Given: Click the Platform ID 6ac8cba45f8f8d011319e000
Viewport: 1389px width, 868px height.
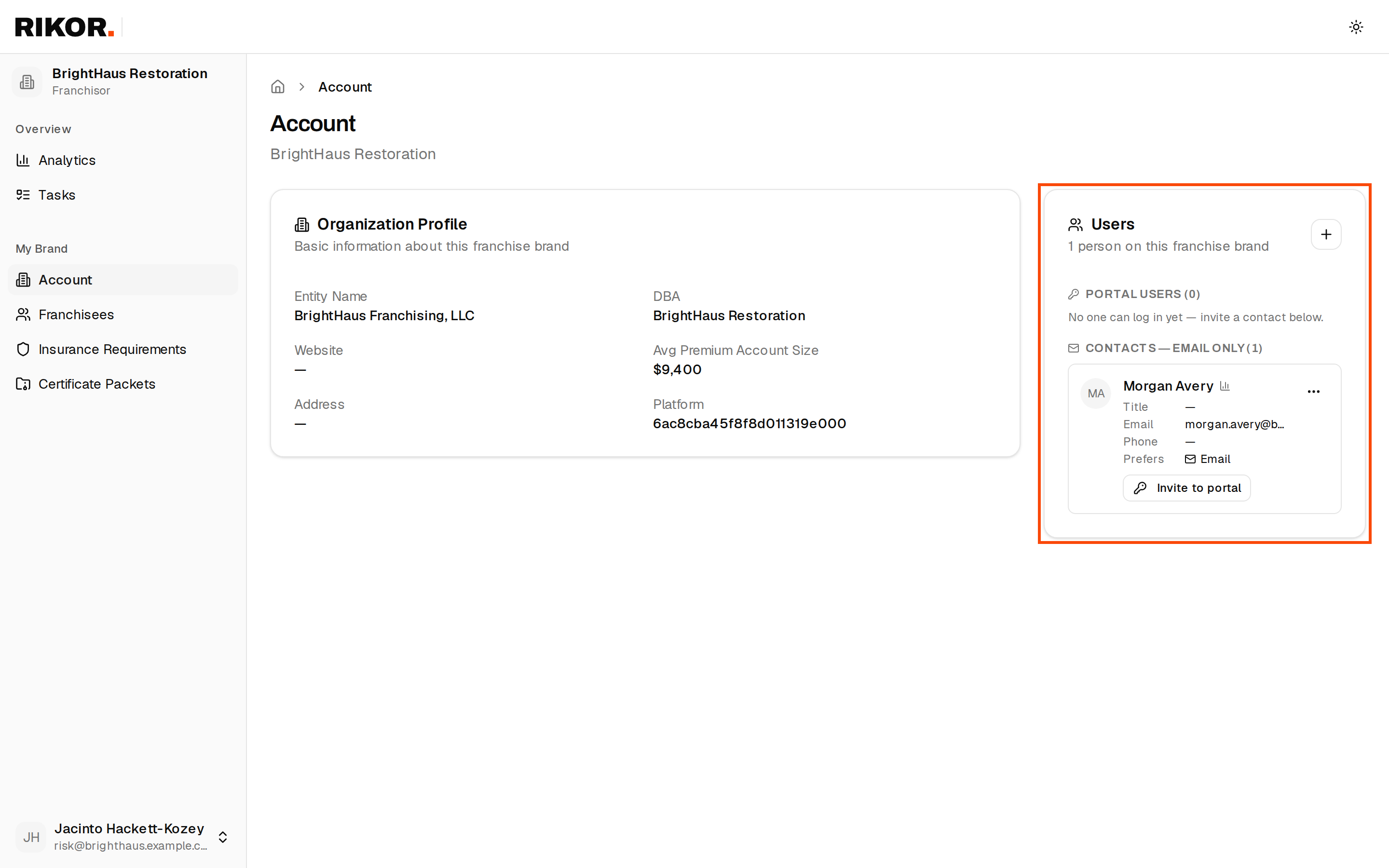Looking at the screenshot, I should click(x=749, y=423).
